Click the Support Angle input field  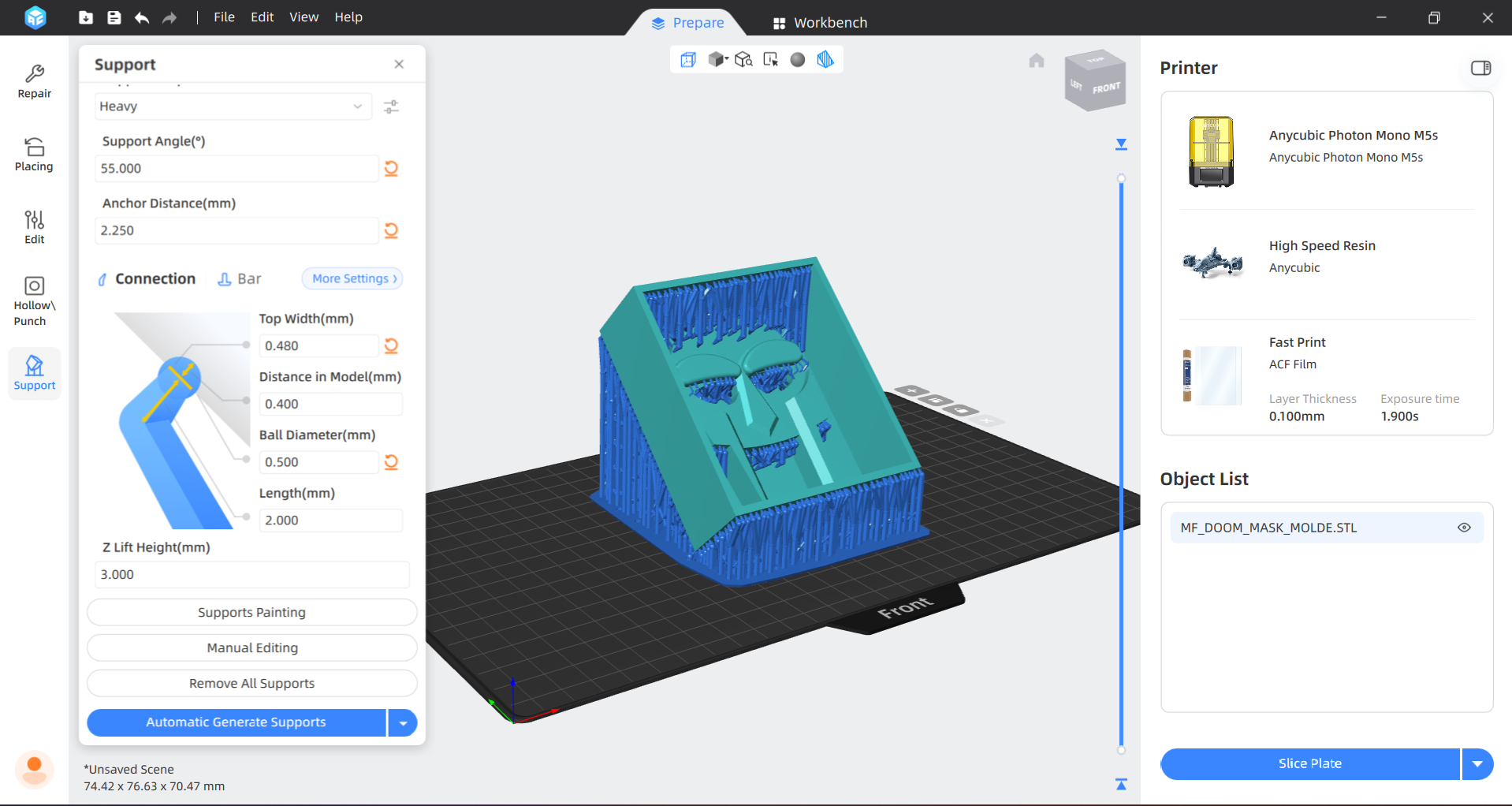[236, 168]
